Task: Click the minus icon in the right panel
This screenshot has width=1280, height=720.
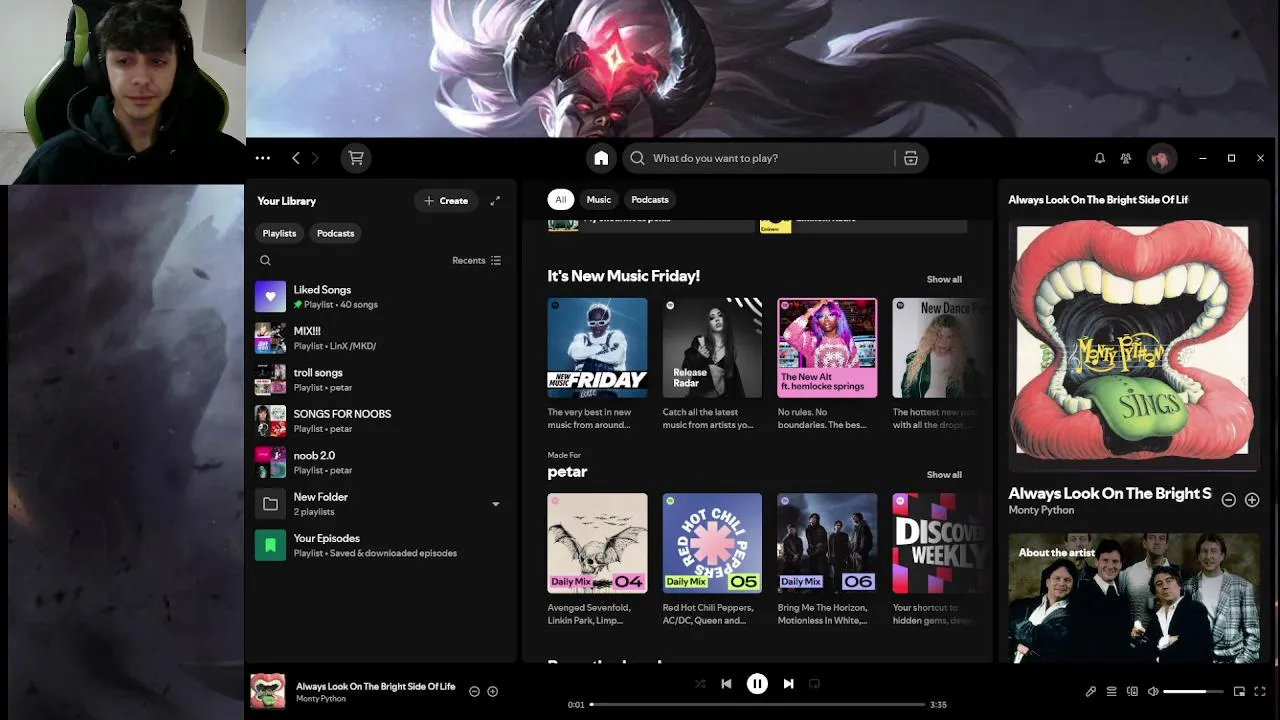Action: tap(1228, 500)
